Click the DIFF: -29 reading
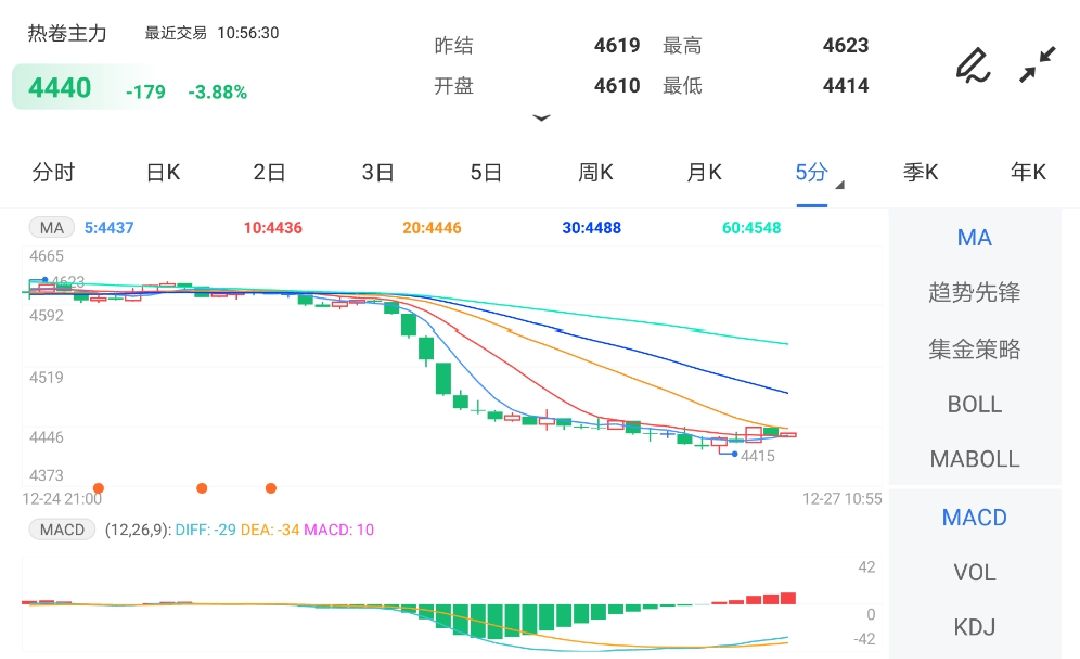This screenshot has width=1080, height=659. coord(205,530)
